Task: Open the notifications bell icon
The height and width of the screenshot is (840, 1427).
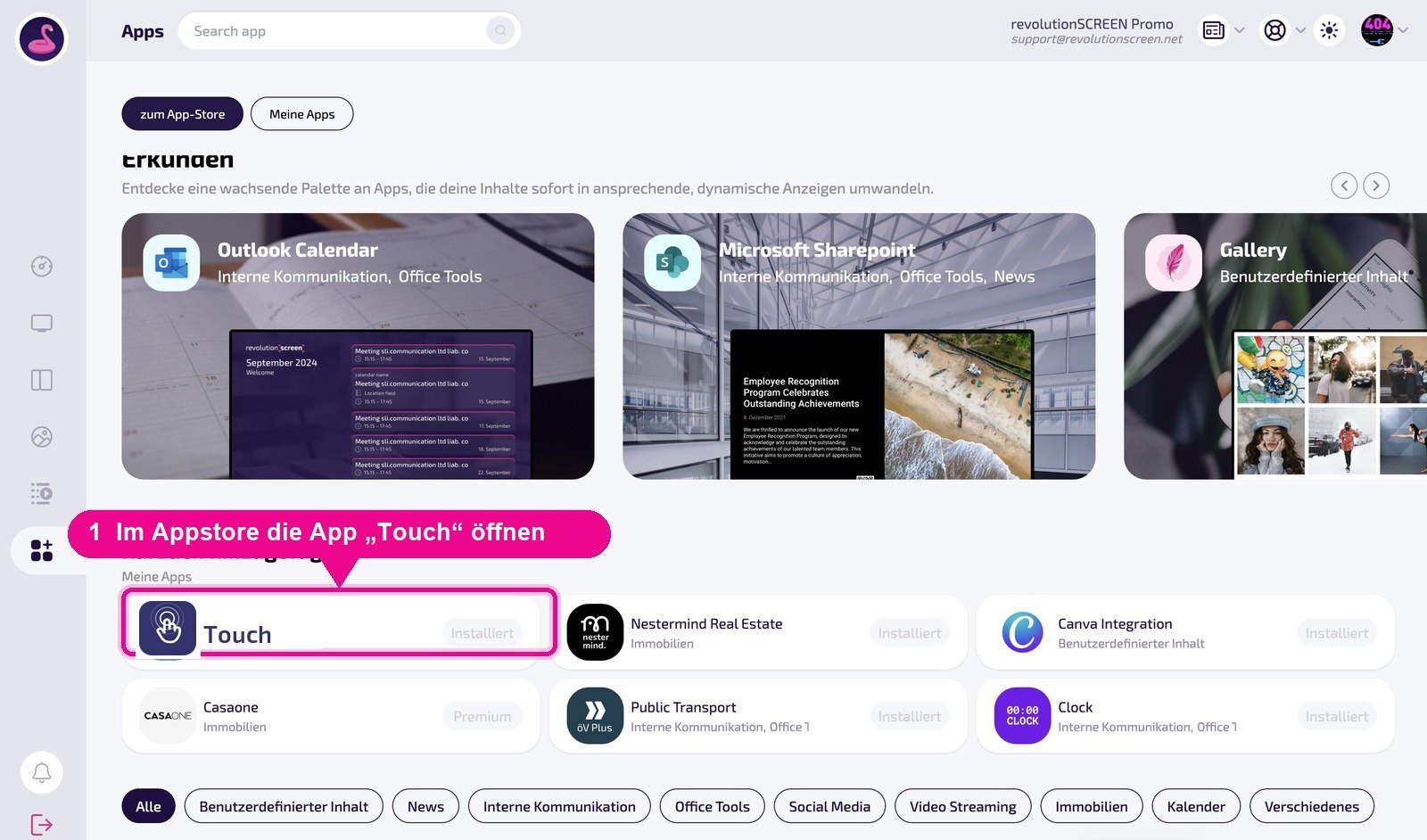Action: pyautogui.click(x=42, y=772)
